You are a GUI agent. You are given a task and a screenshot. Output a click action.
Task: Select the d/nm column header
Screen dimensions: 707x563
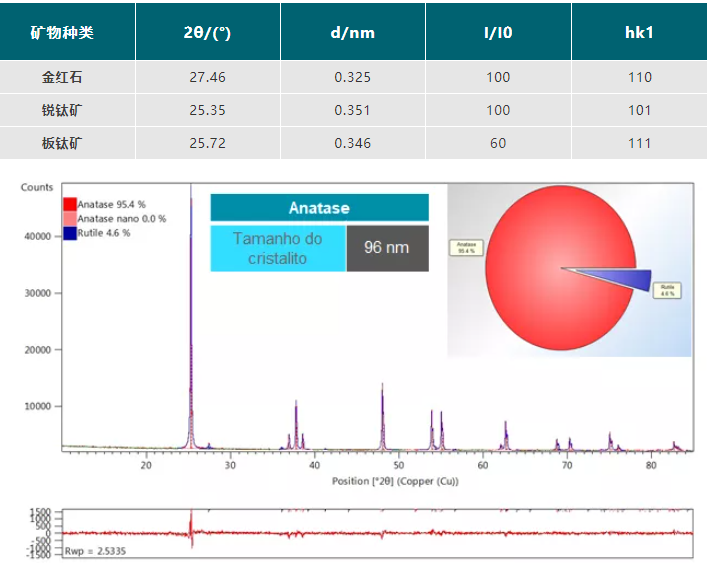click(x=352, y=32)
